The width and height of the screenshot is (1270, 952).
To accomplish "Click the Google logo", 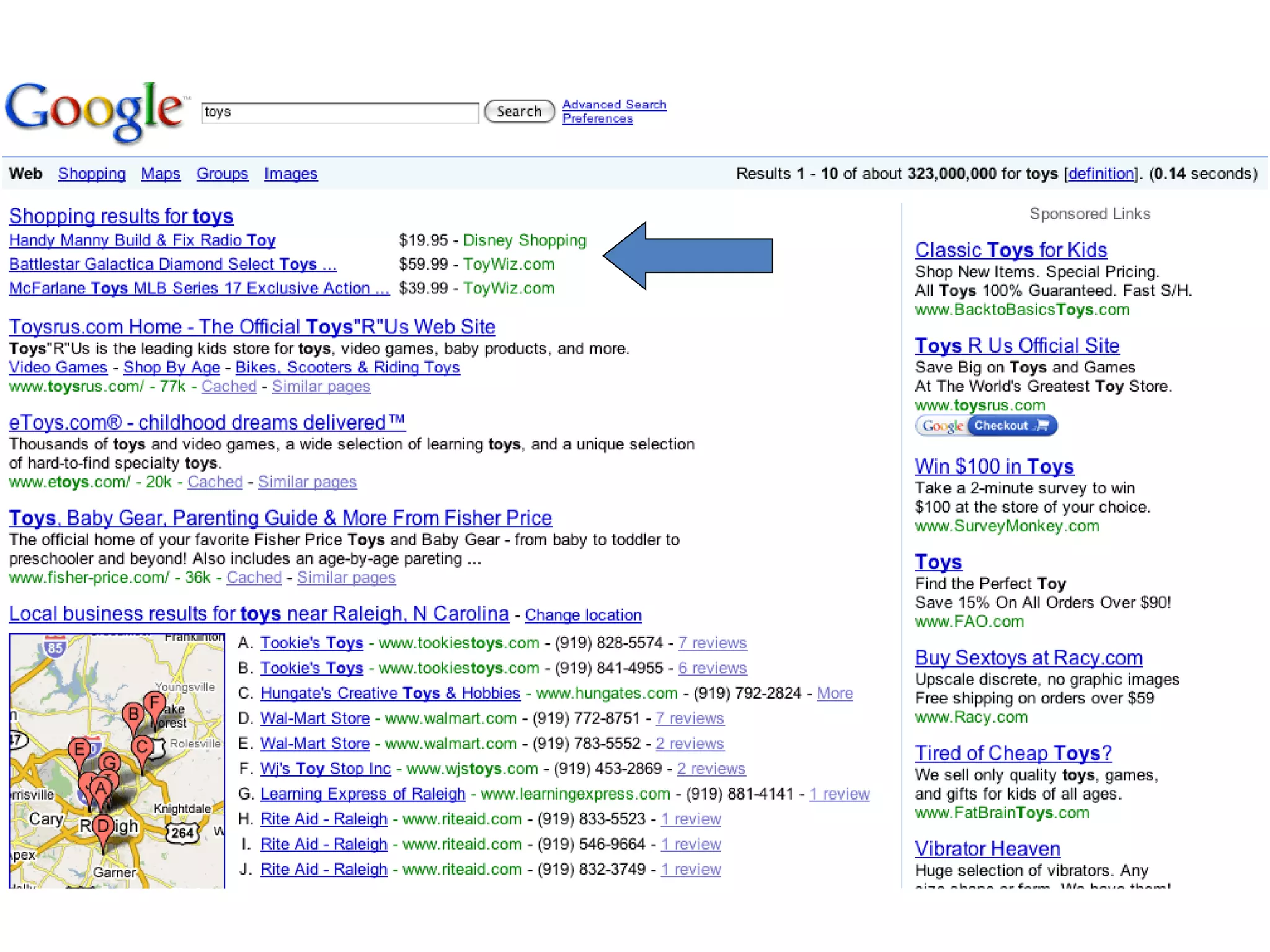I will [x=94, y=112].
